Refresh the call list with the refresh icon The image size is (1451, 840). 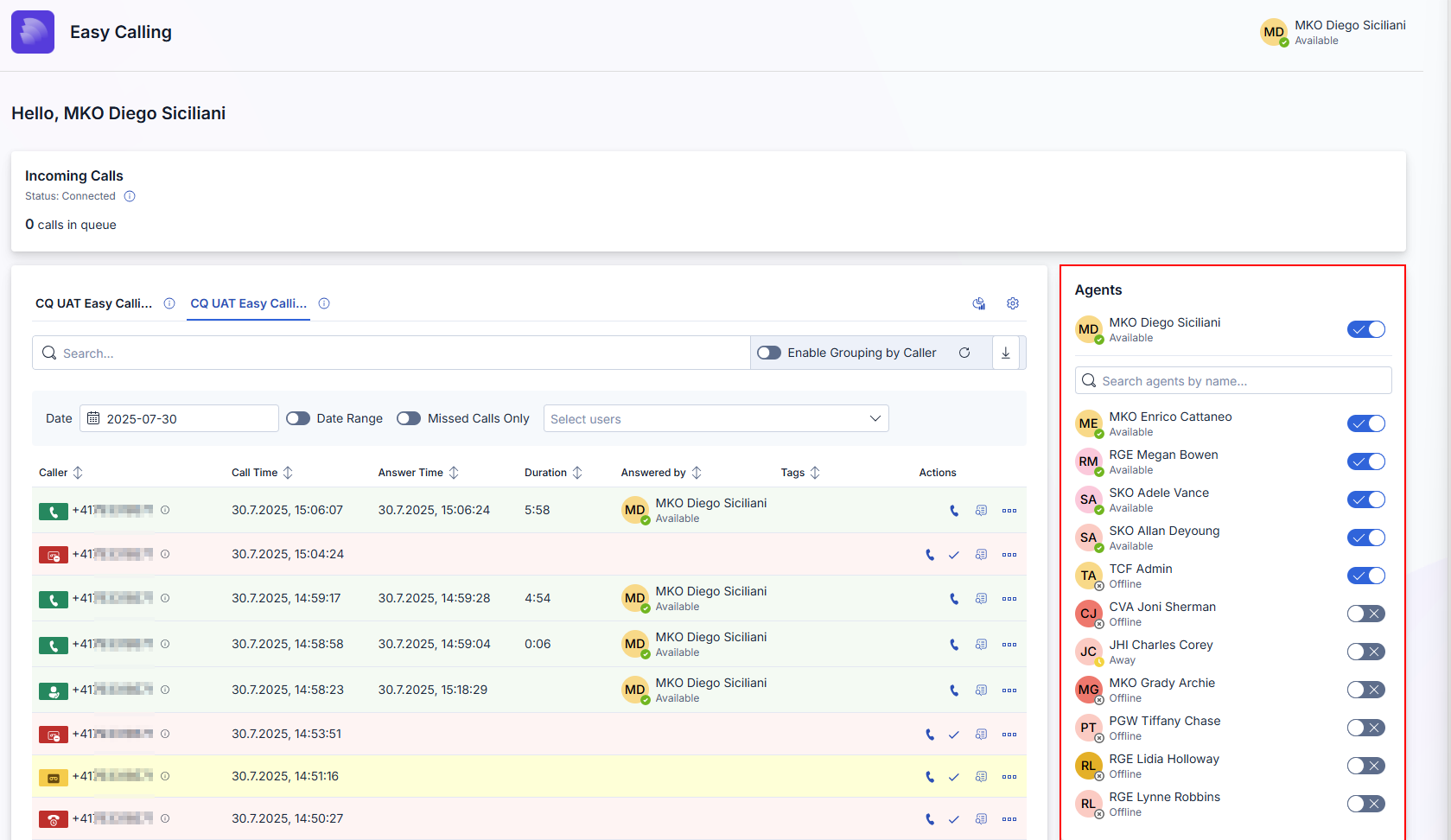click(x=965, y=353)
